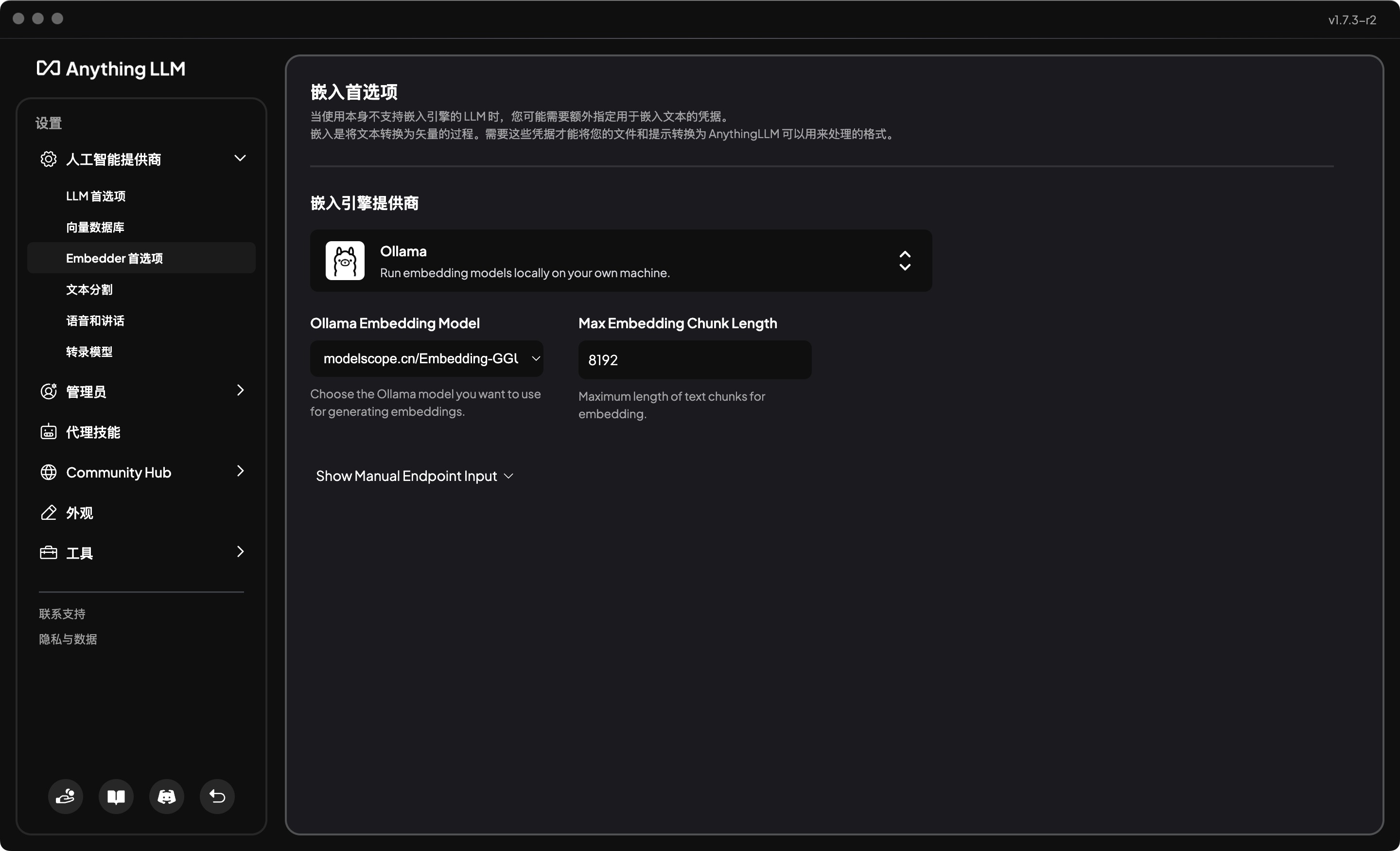
Task: Click the 隐私与数据 link
Action: point(68,639)
